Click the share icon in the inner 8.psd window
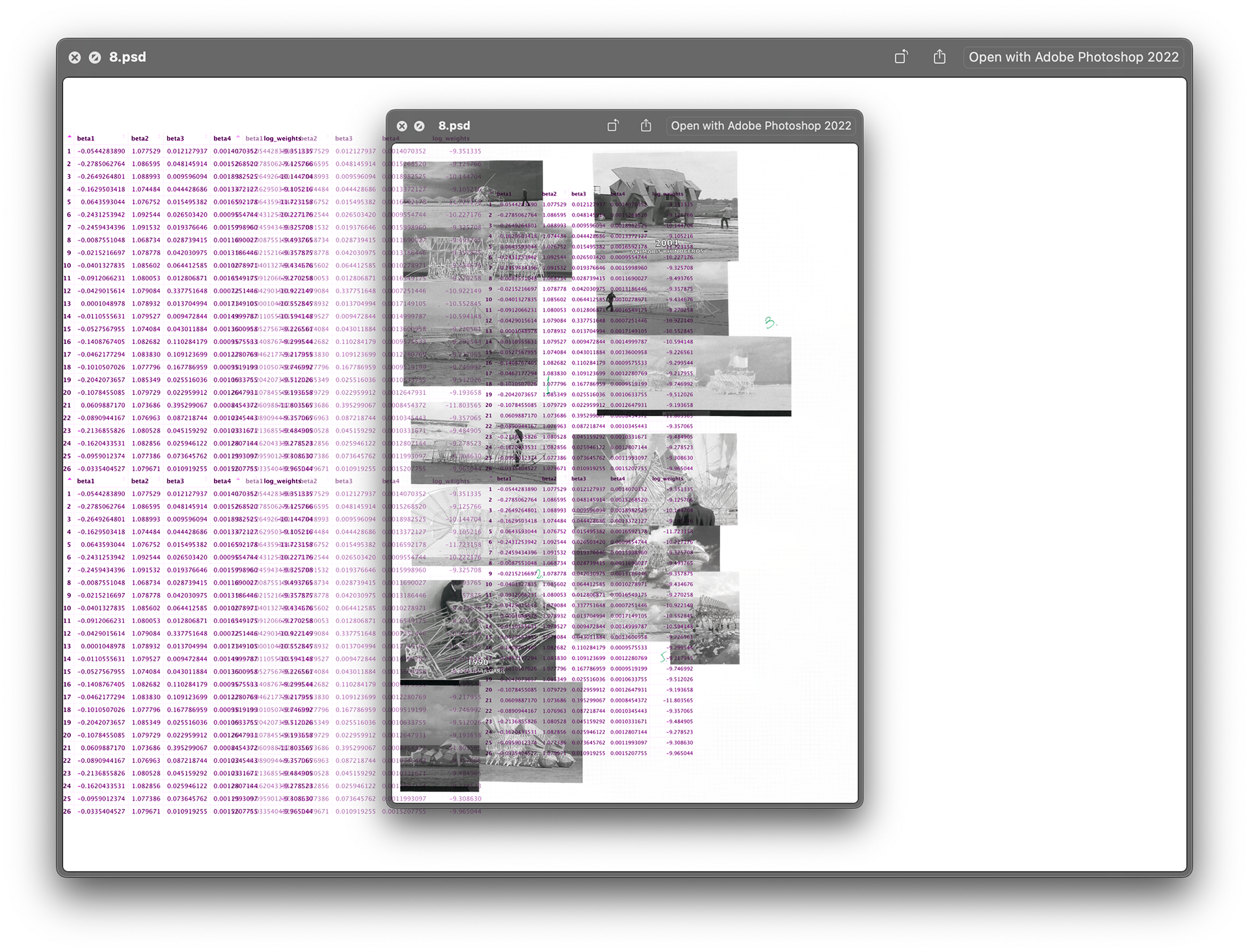The height and width of the screenshot is (952, 1249). tap(645, 126)
